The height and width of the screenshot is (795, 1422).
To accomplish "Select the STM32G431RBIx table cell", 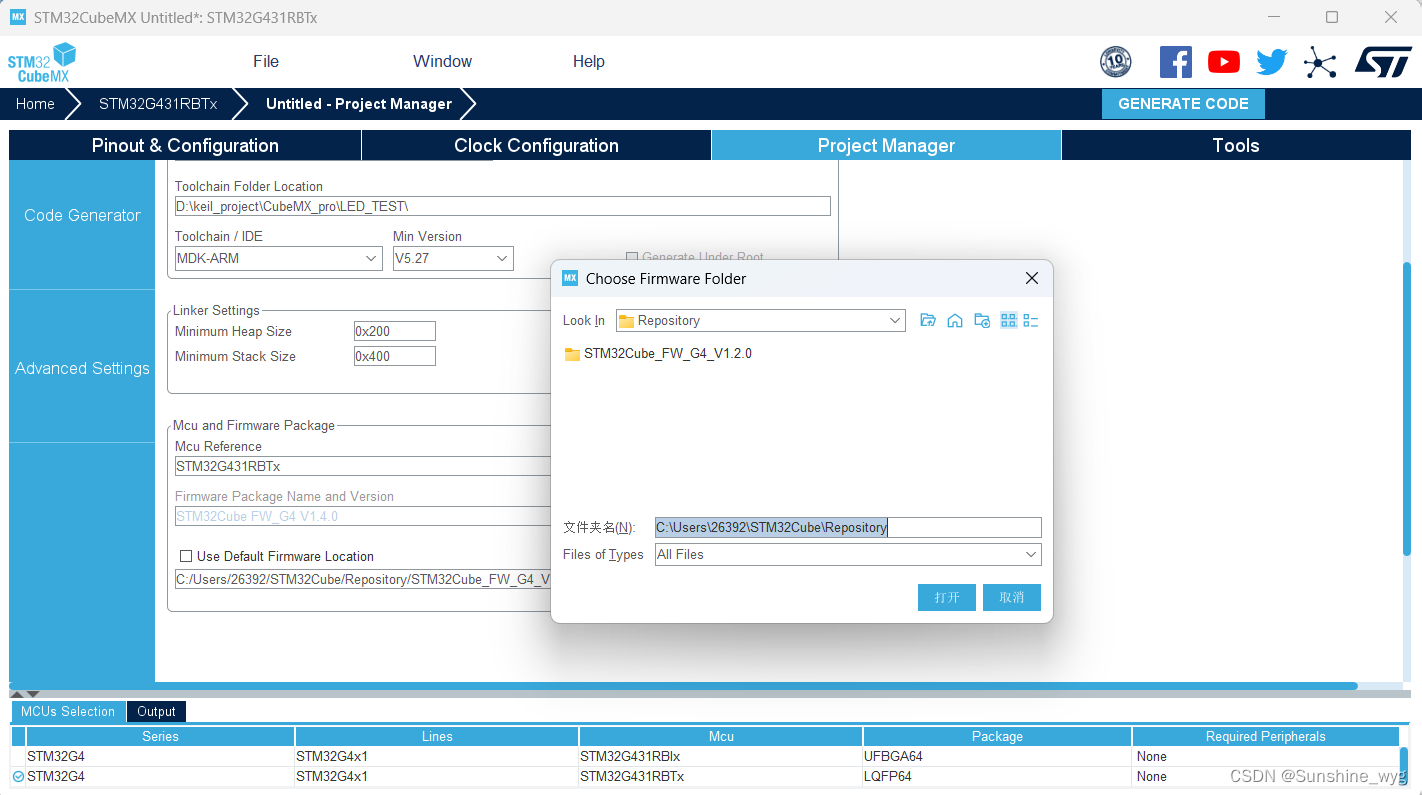I will pos(720,756).
